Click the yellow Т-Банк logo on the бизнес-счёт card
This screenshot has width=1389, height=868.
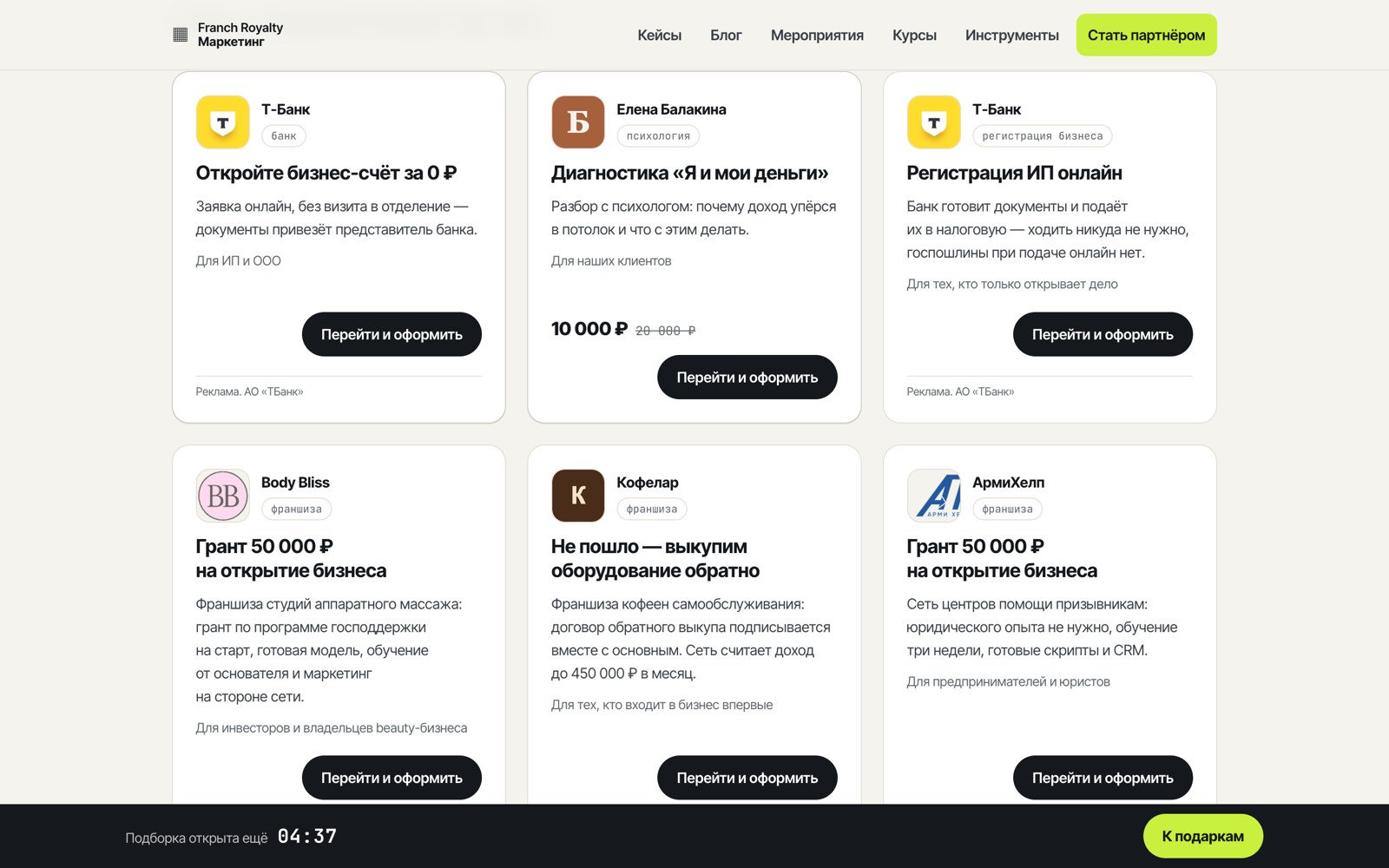pyautogui.click(x=223, y=122)
